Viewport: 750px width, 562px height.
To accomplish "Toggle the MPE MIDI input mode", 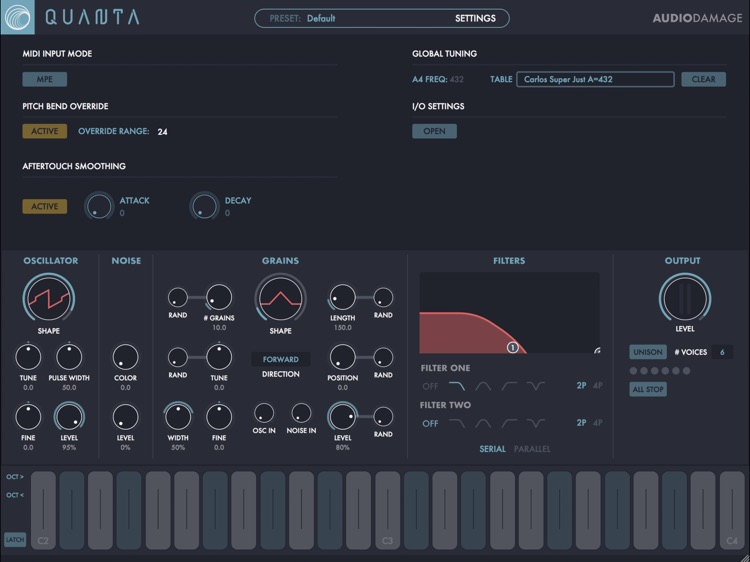I will (44, 79).
